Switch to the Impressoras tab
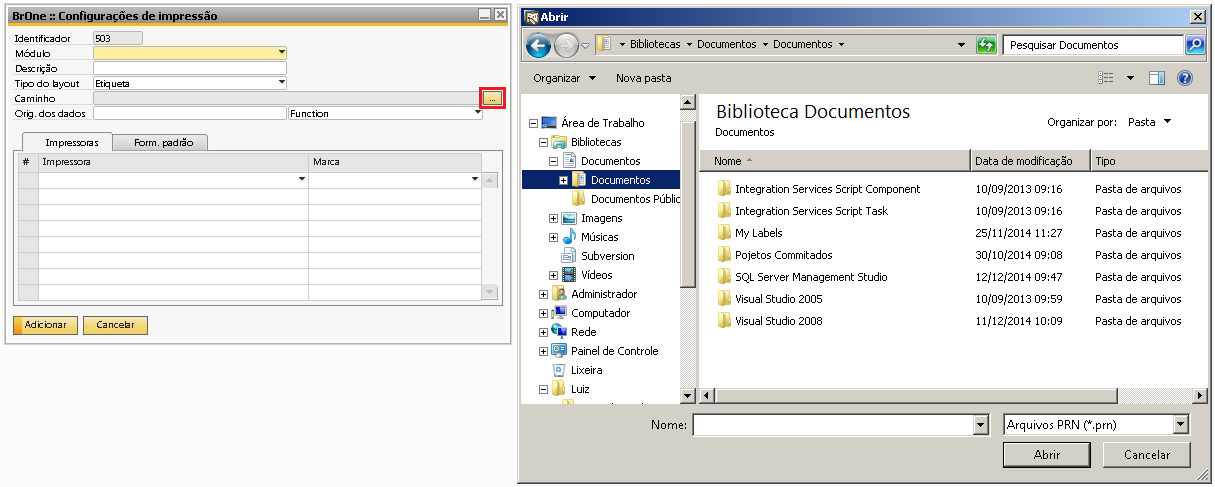Image resolution: width=1215 pixels, height=487 pixels. coord(71,143)
